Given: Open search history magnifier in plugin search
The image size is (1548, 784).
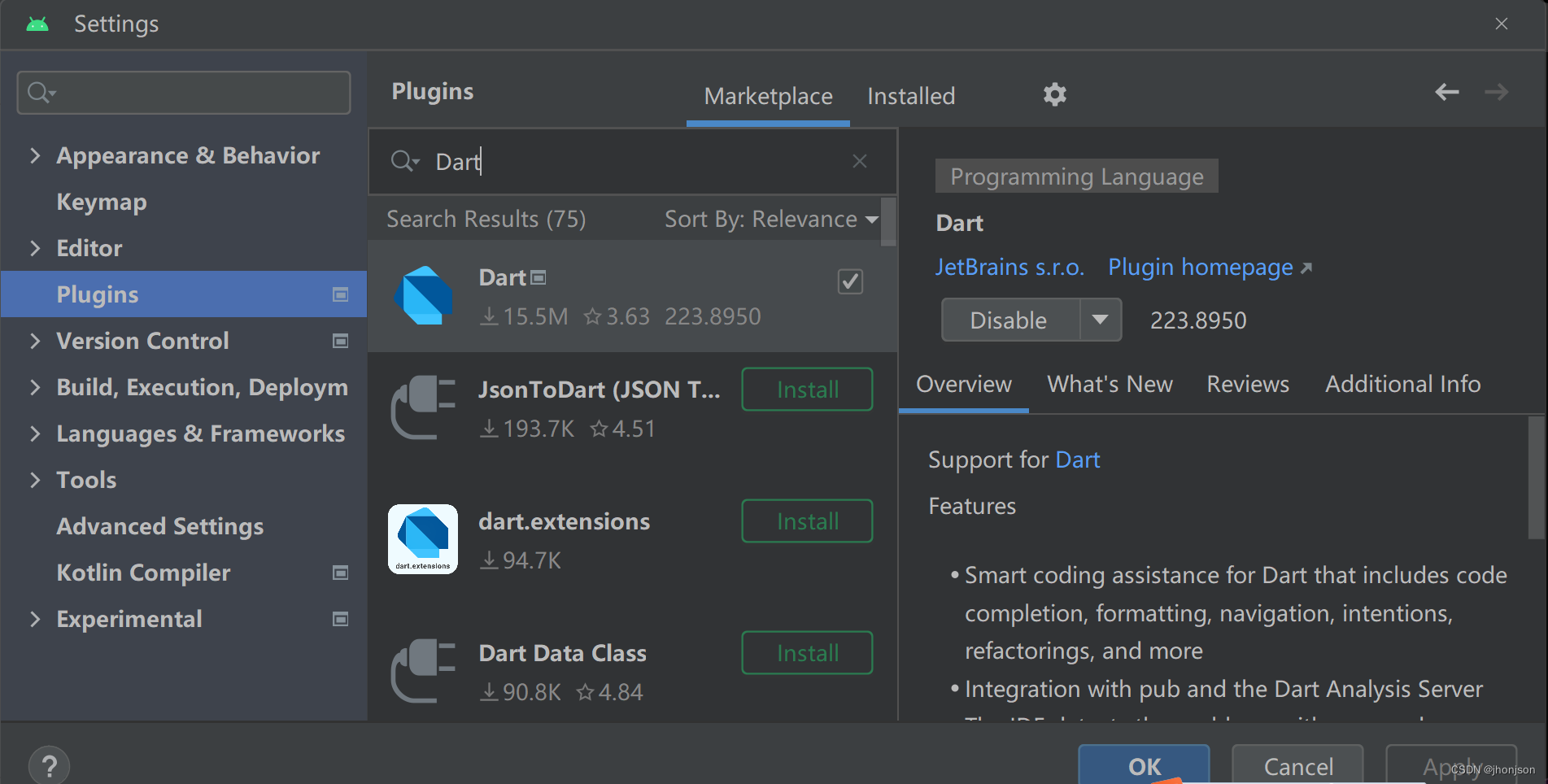Looking at the screenshot, I should [x=404, y=161].
